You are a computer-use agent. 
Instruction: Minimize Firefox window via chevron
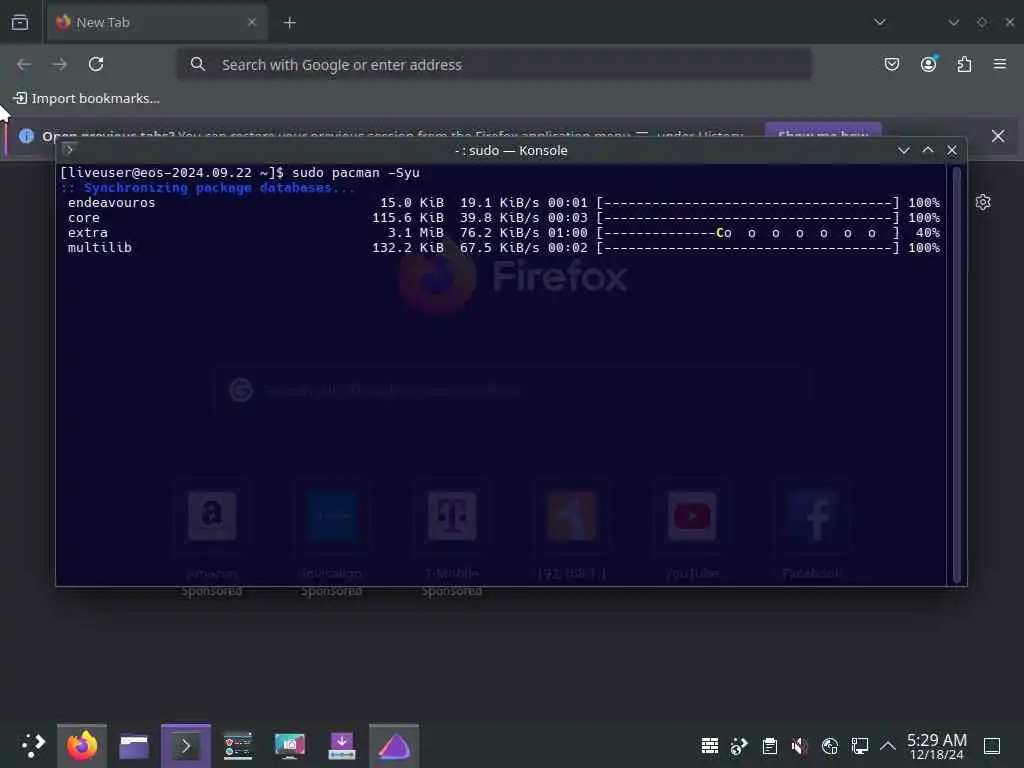click(x=953, y=22)
